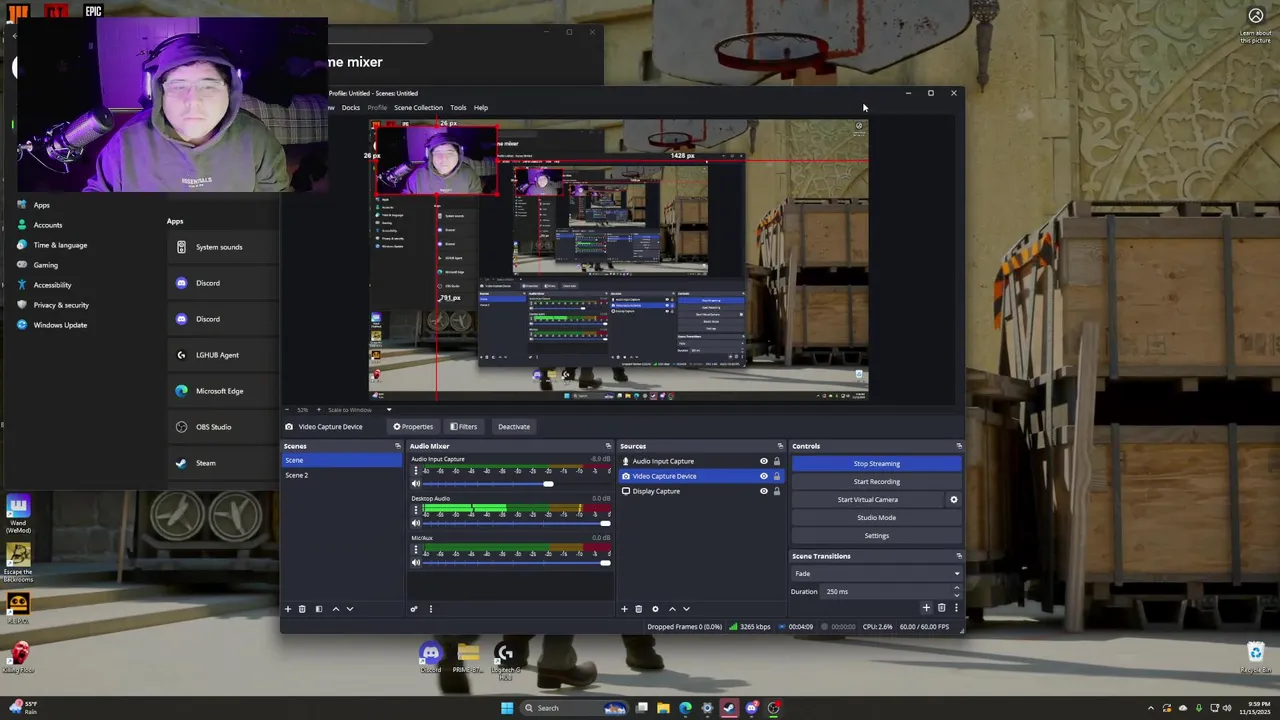Click Steam icon on taskbar

729,708
